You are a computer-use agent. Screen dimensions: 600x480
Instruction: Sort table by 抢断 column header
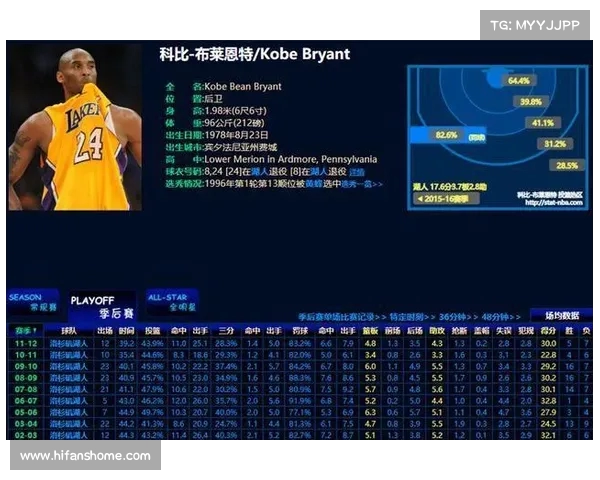(459, 330)
